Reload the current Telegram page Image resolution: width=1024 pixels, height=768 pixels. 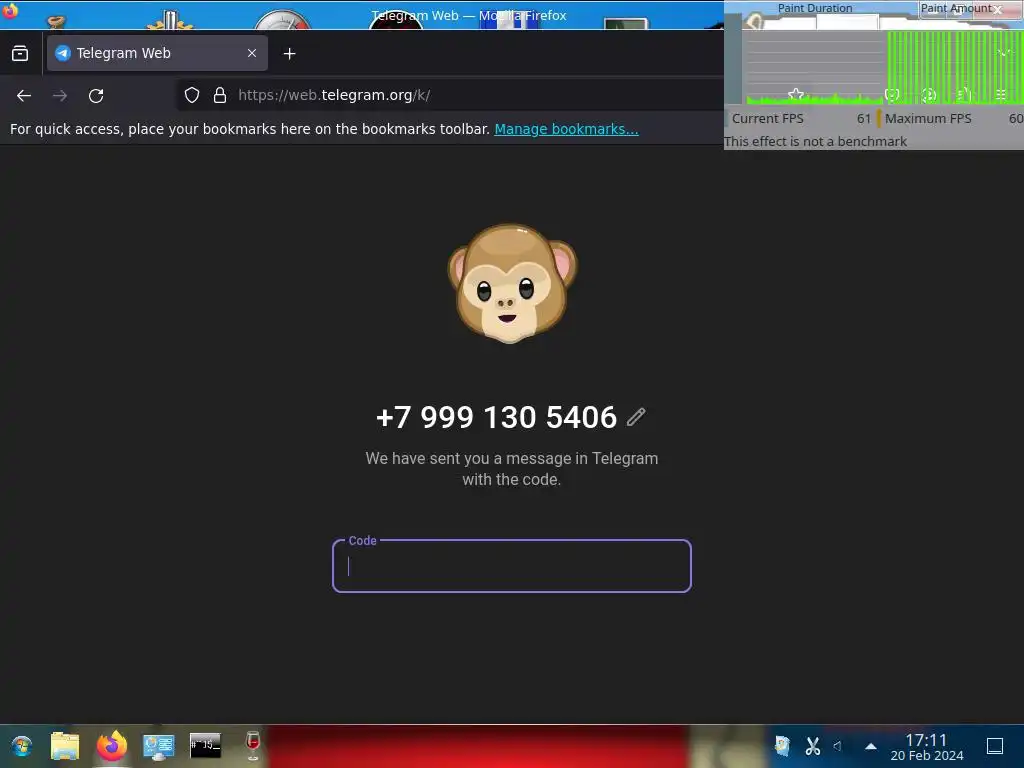[96, 96]
